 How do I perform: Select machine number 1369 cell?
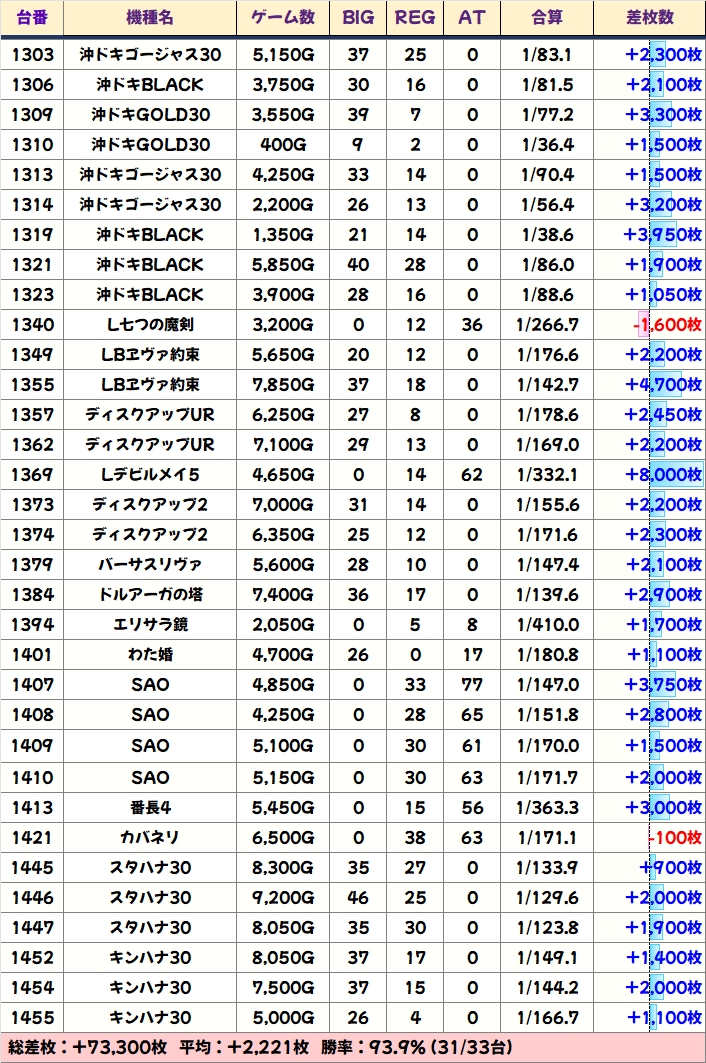(33, 475)
